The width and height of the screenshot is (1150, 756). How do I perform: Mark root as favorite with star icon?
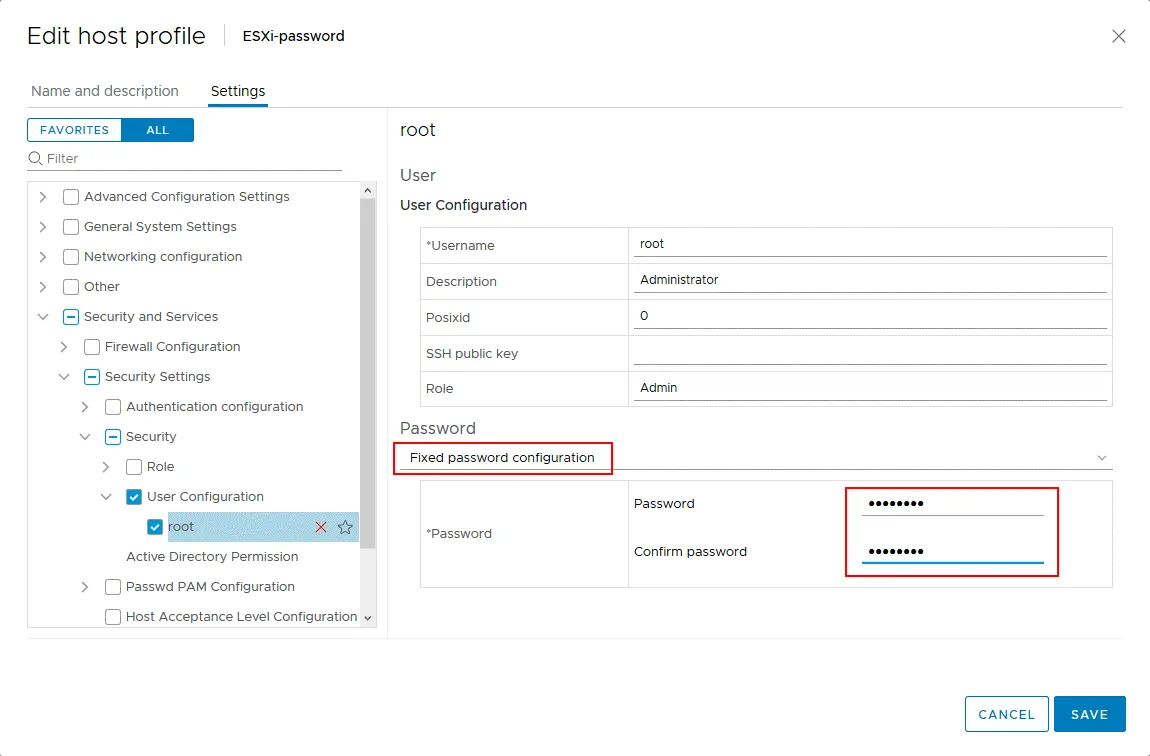pos(345,527)
